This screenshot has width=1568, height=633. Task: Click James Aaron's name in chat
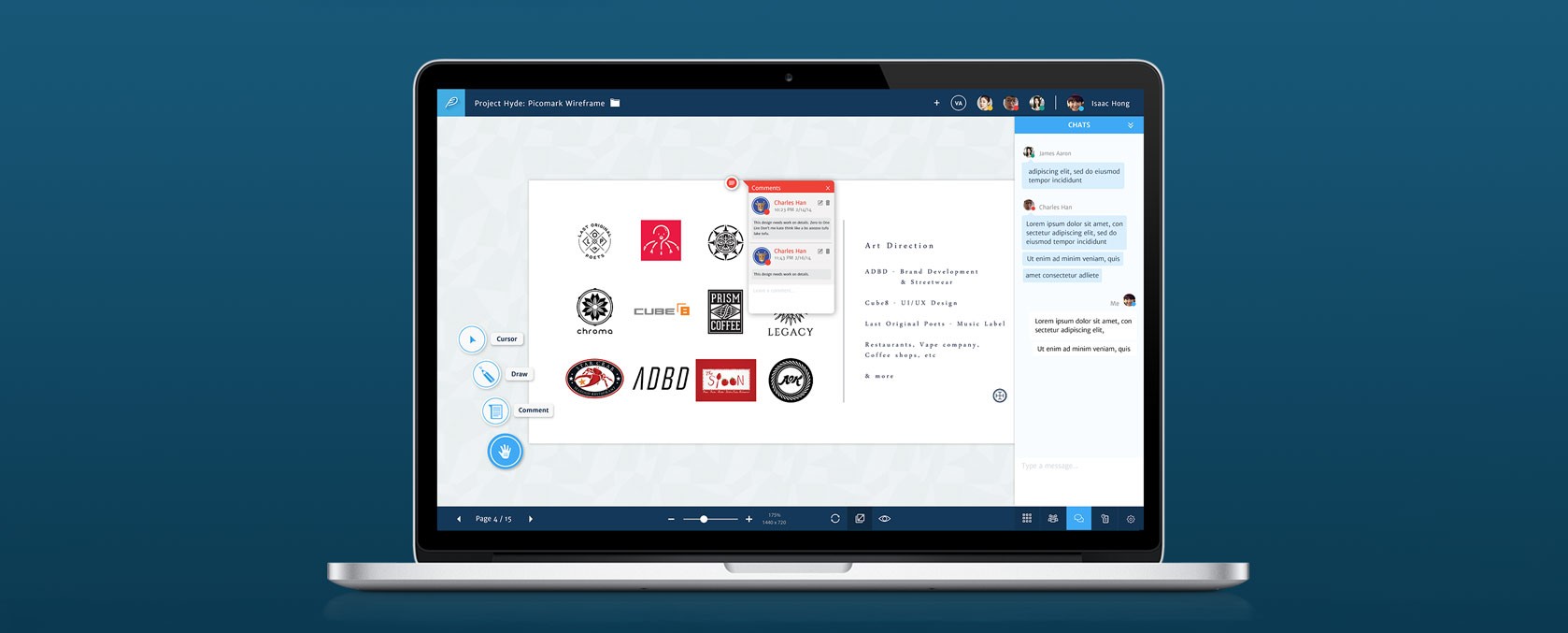tap(1055, 153)
